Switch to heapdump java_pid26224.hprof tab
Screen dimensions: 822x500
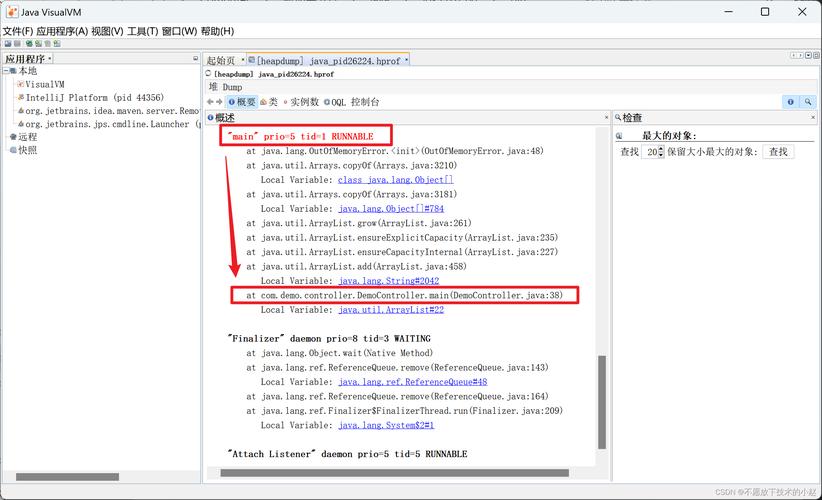(328, 61)
